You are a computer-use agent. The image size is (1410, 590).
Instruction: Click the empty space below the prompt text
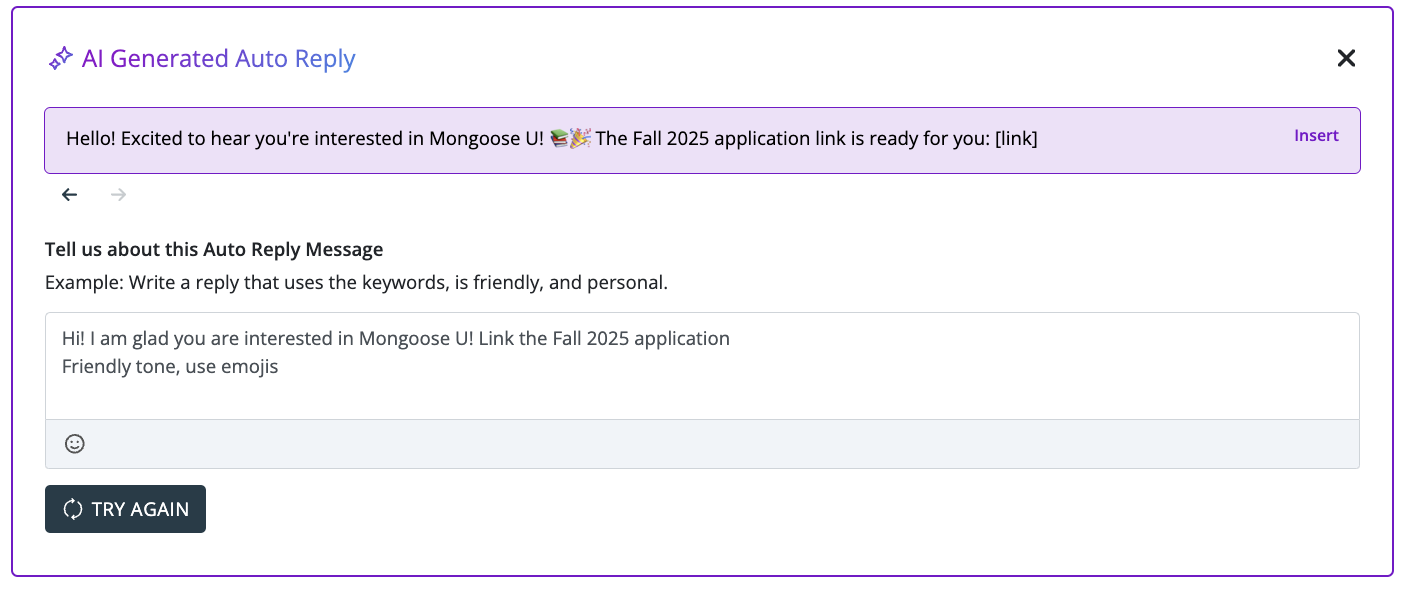pyautogui.click(x=700, y=398)
